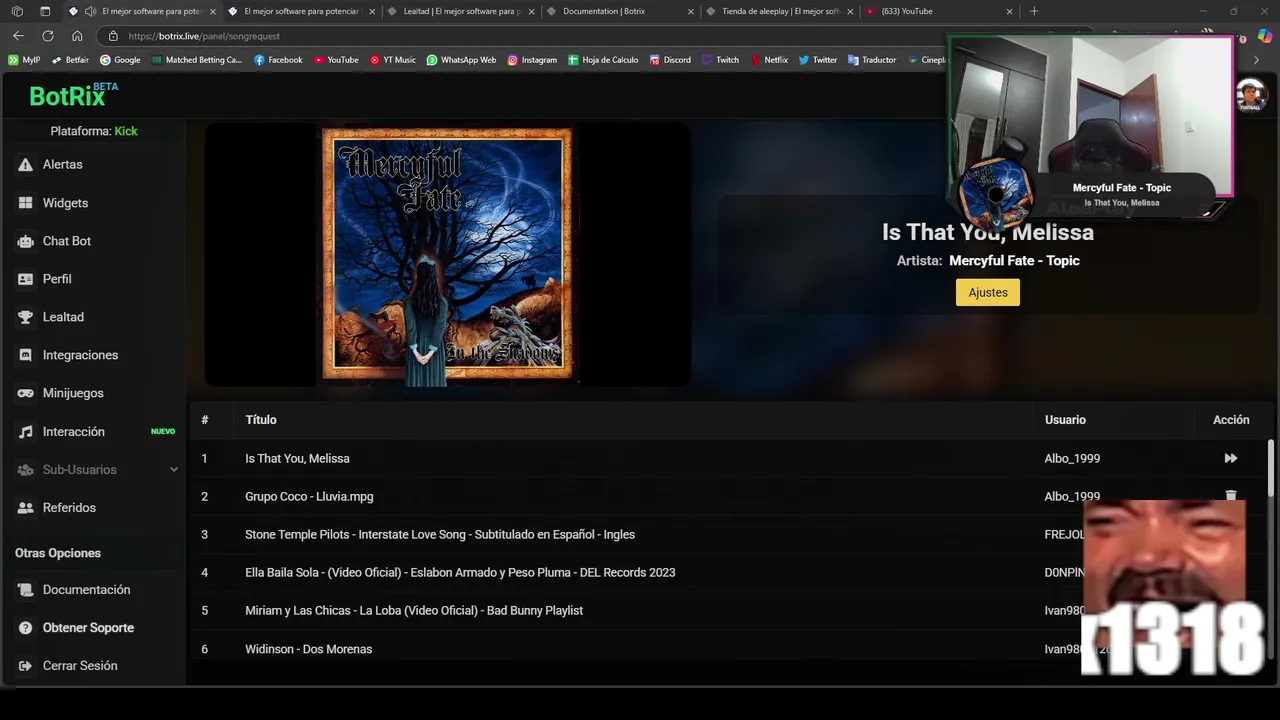Open the Traductor bookmark

click(x=872, y=60)
